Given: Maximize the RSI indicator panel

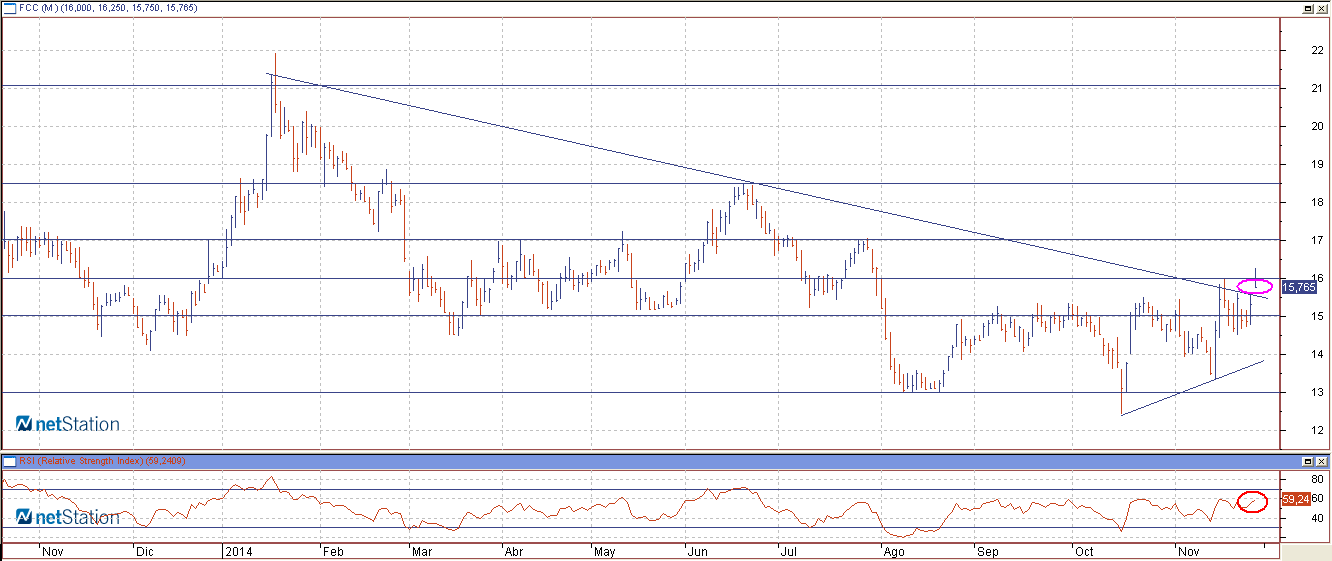Looking at the screenshot, I should (x=1309, y=461).
